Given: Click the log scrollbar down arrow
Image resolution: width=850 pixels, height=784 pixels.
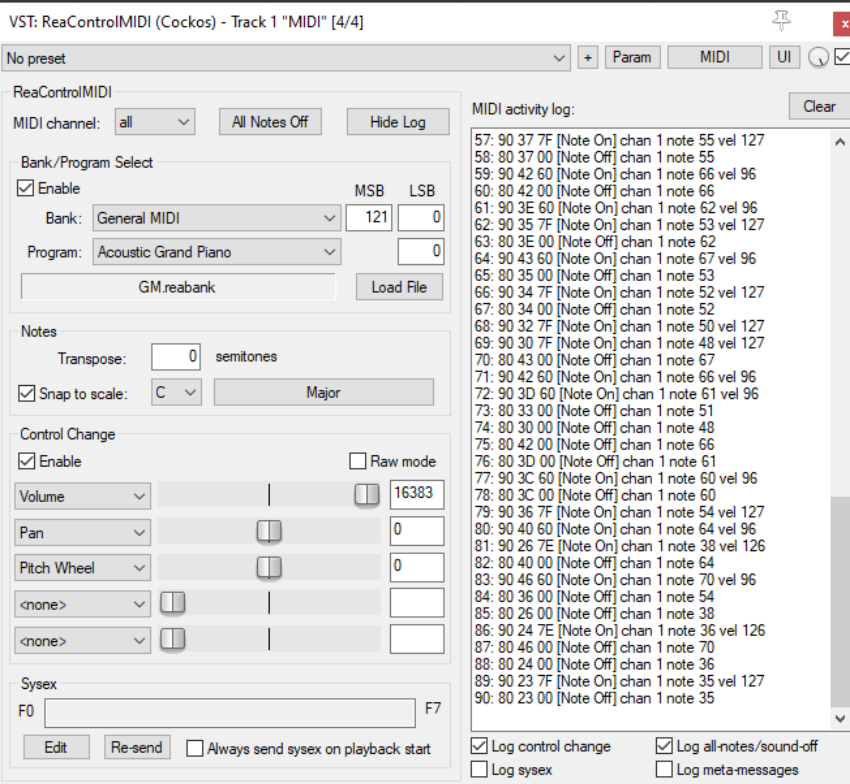Looking at the screenshot, I should (x=840, y=719).
